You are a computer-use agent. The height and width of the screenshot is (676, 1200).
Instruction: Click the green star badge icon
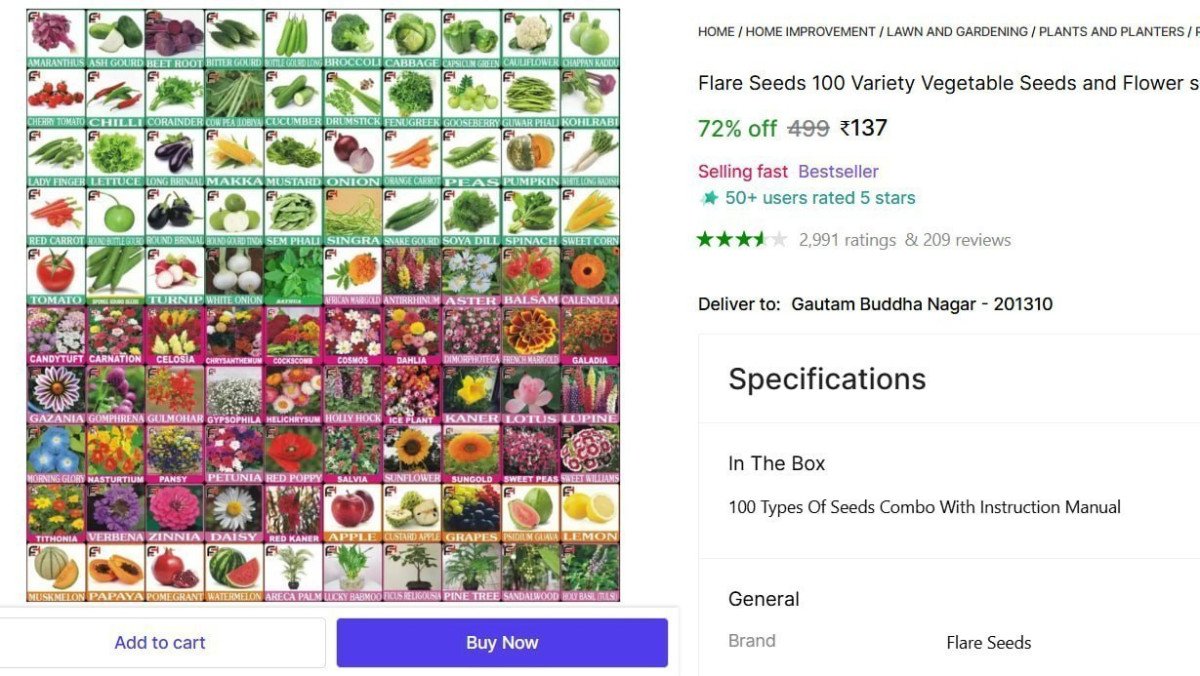(x=709, y=198)
